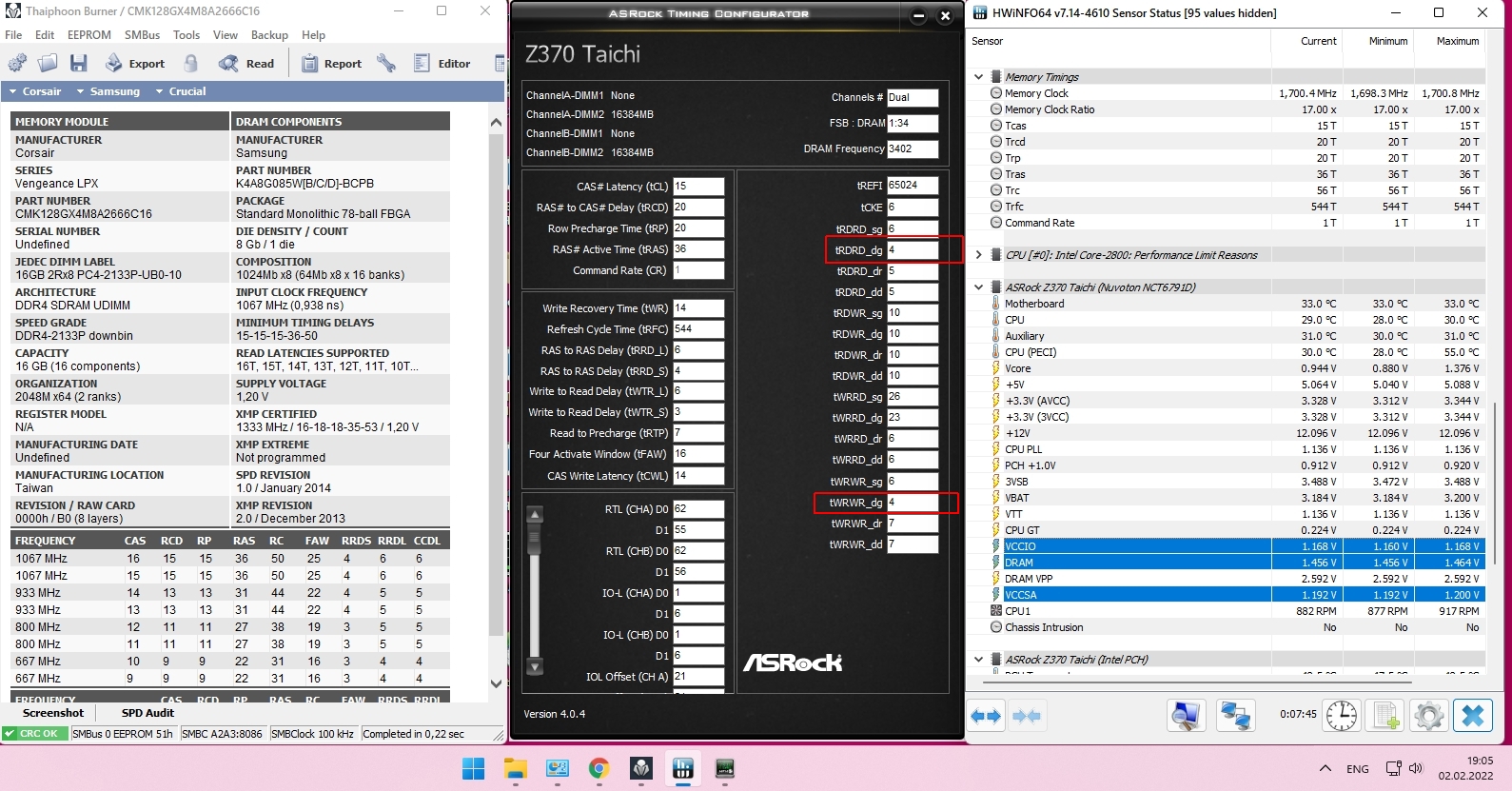This screenshot has height=791, width=1512.
Task: Click the HWiNFO clock reset timer icon
Action: coord(1342,716)
